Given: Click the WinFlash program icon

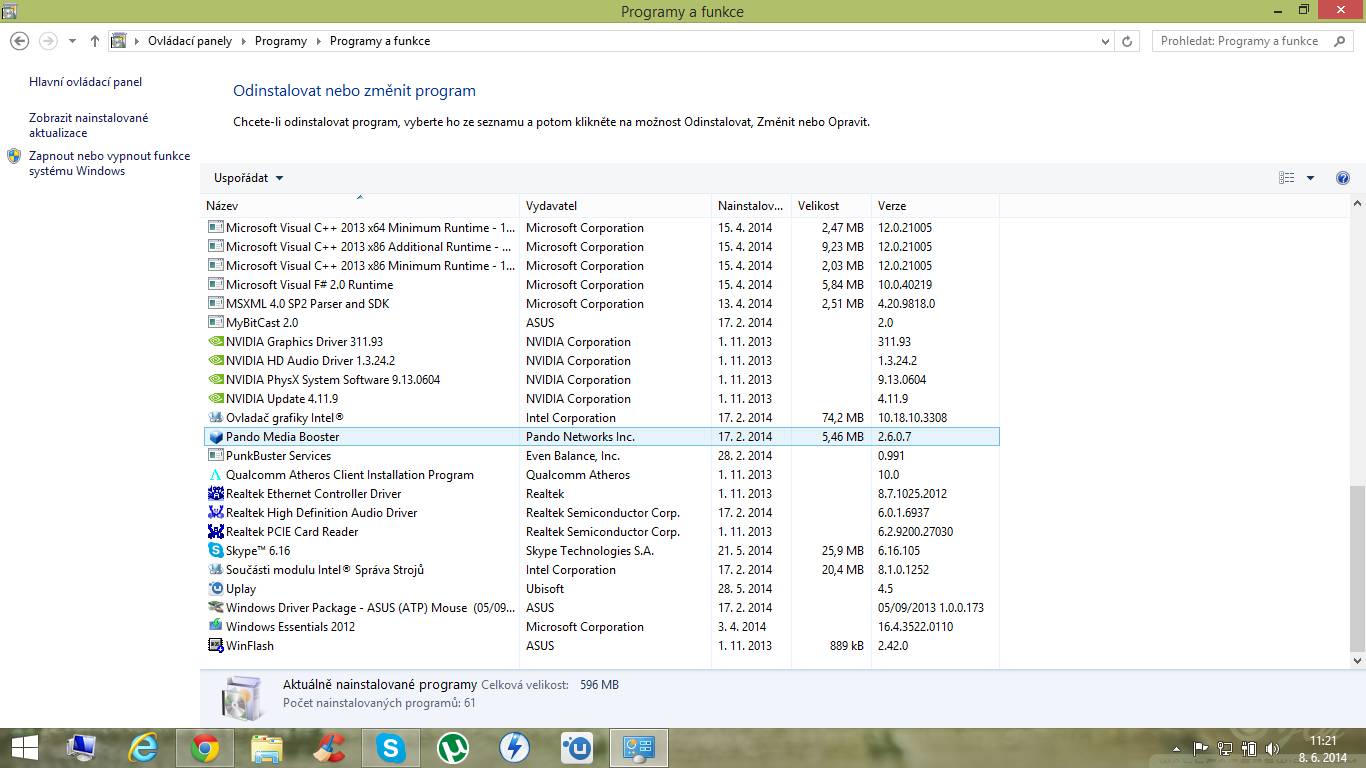Looking at the screenshot, I should point(216,646).
